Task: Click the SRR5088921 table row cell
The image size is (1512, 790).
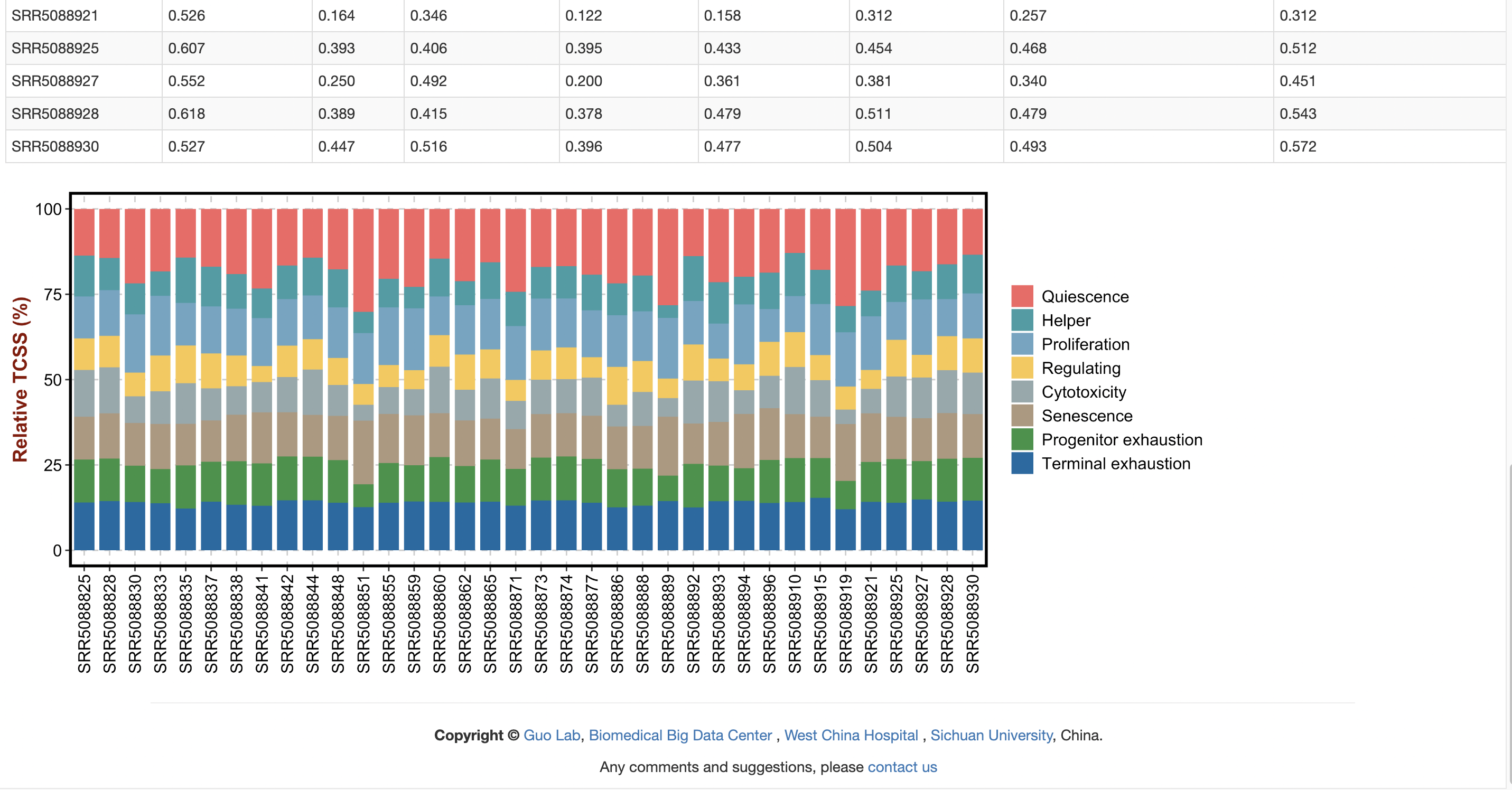Action: click(x=55, y=15)
